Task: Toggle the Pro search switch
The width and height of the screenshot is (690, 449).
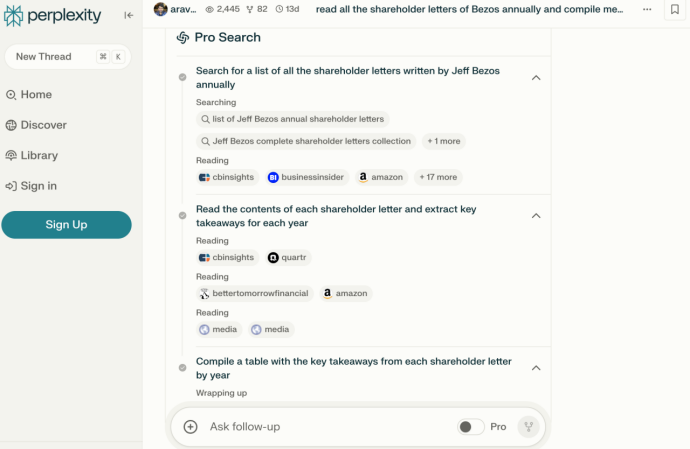Action: 471,427
